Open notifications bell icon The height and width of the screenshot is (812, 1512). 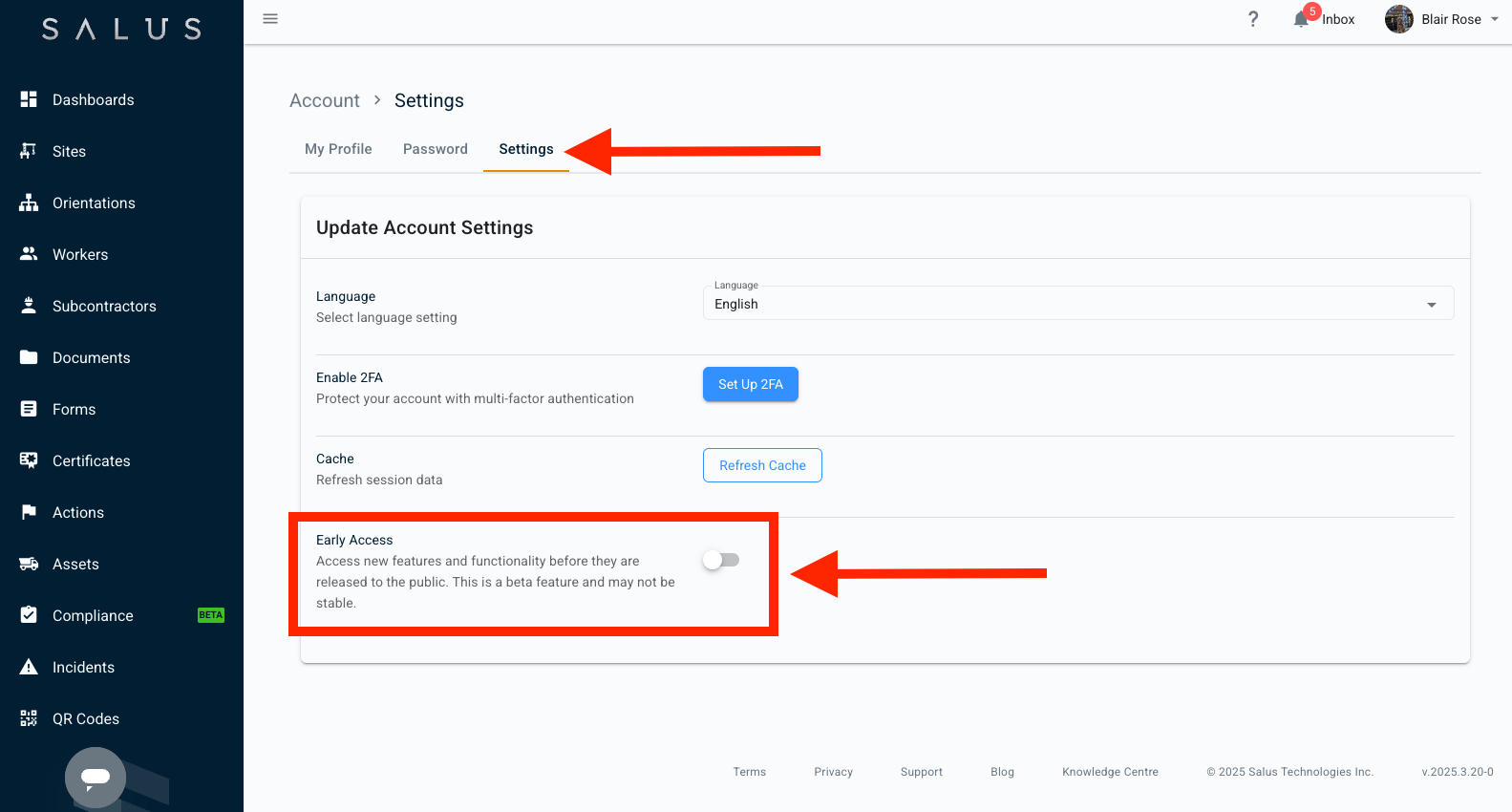1301,19
